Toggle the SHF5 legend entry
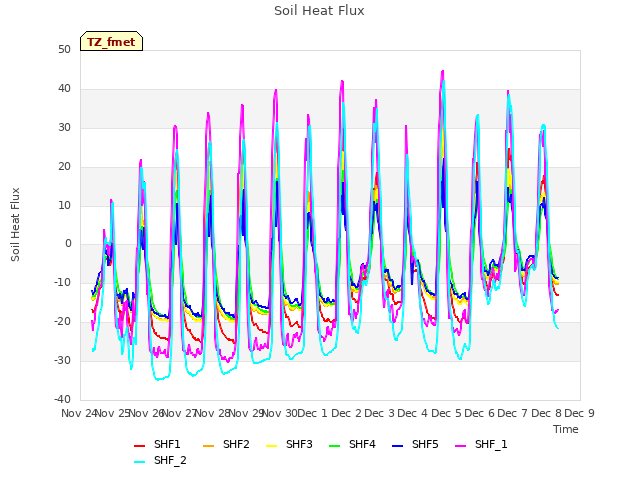 click(415, 444)
